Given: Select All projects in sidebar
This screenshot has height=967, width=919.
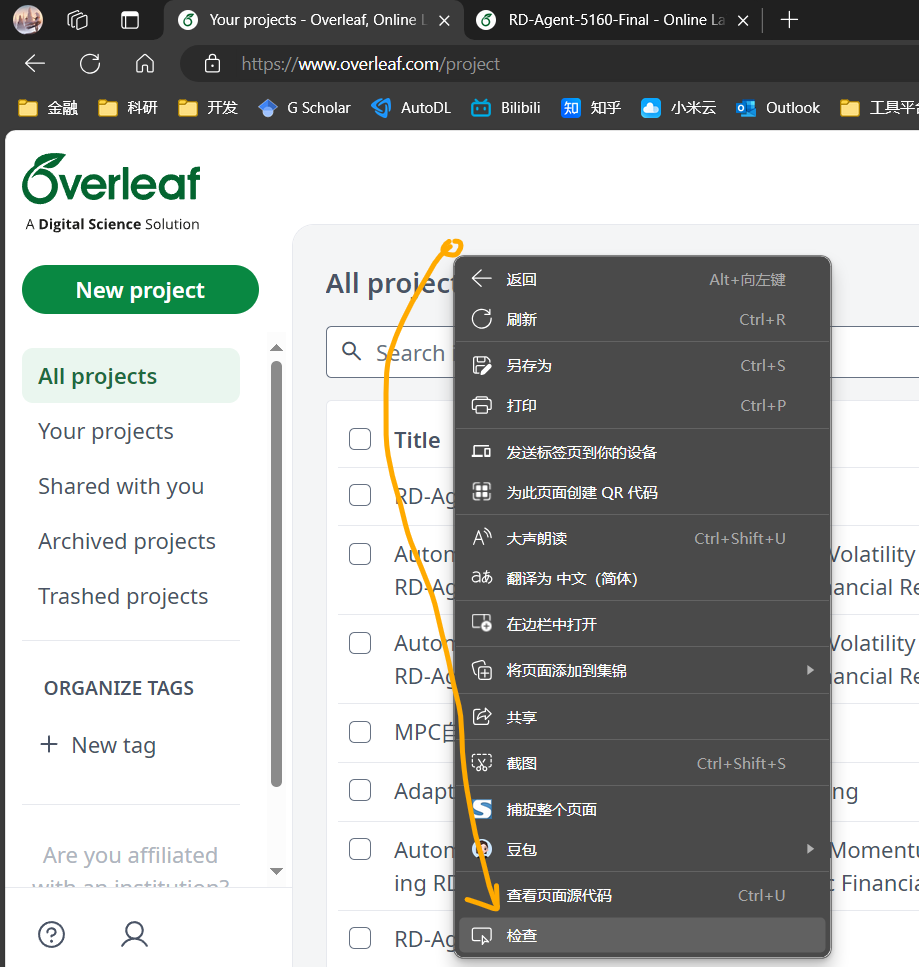Looking at the screenshot, I should tap(131, 376).
